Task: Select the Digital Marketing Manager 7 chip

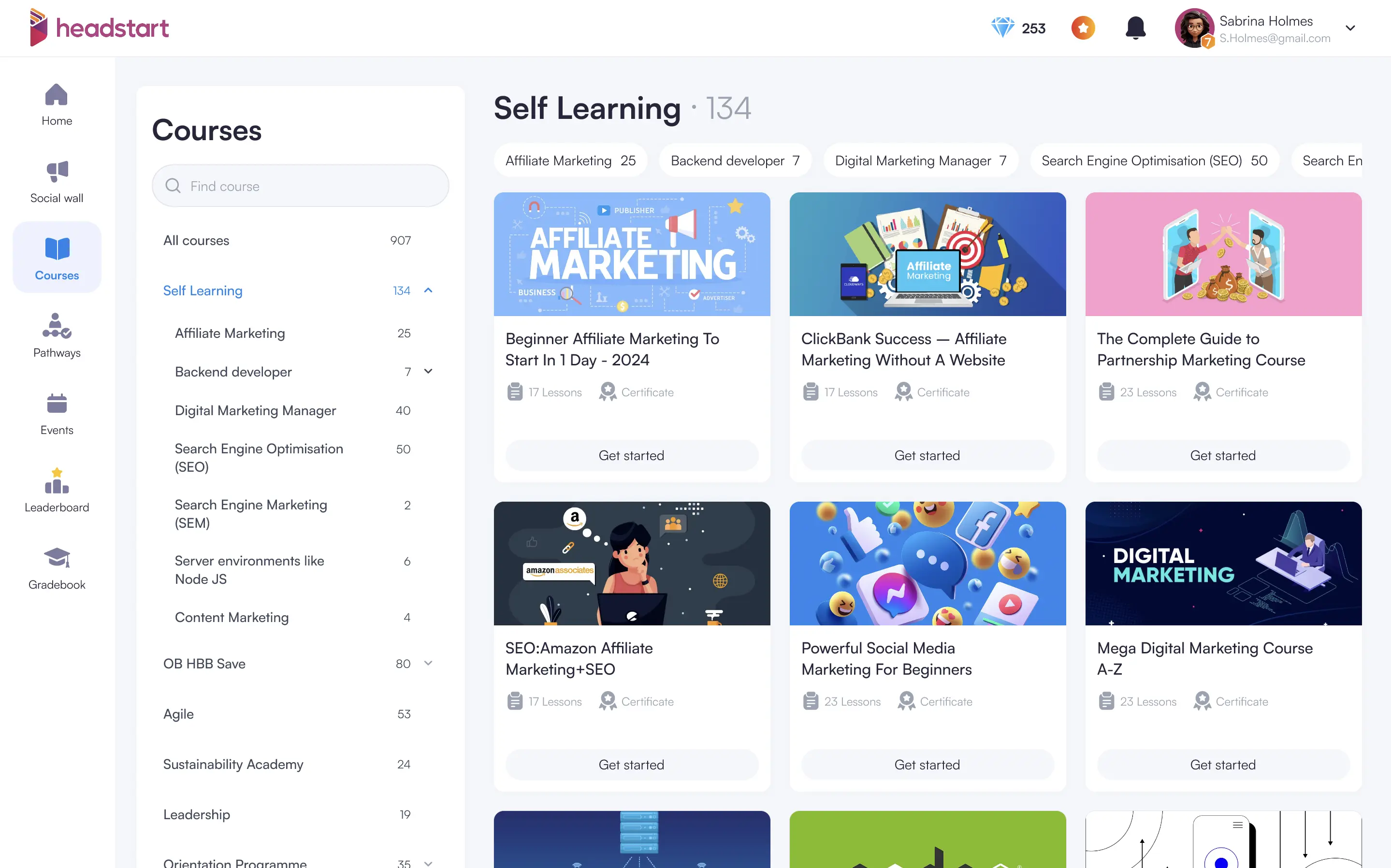Action: point(920,161)
